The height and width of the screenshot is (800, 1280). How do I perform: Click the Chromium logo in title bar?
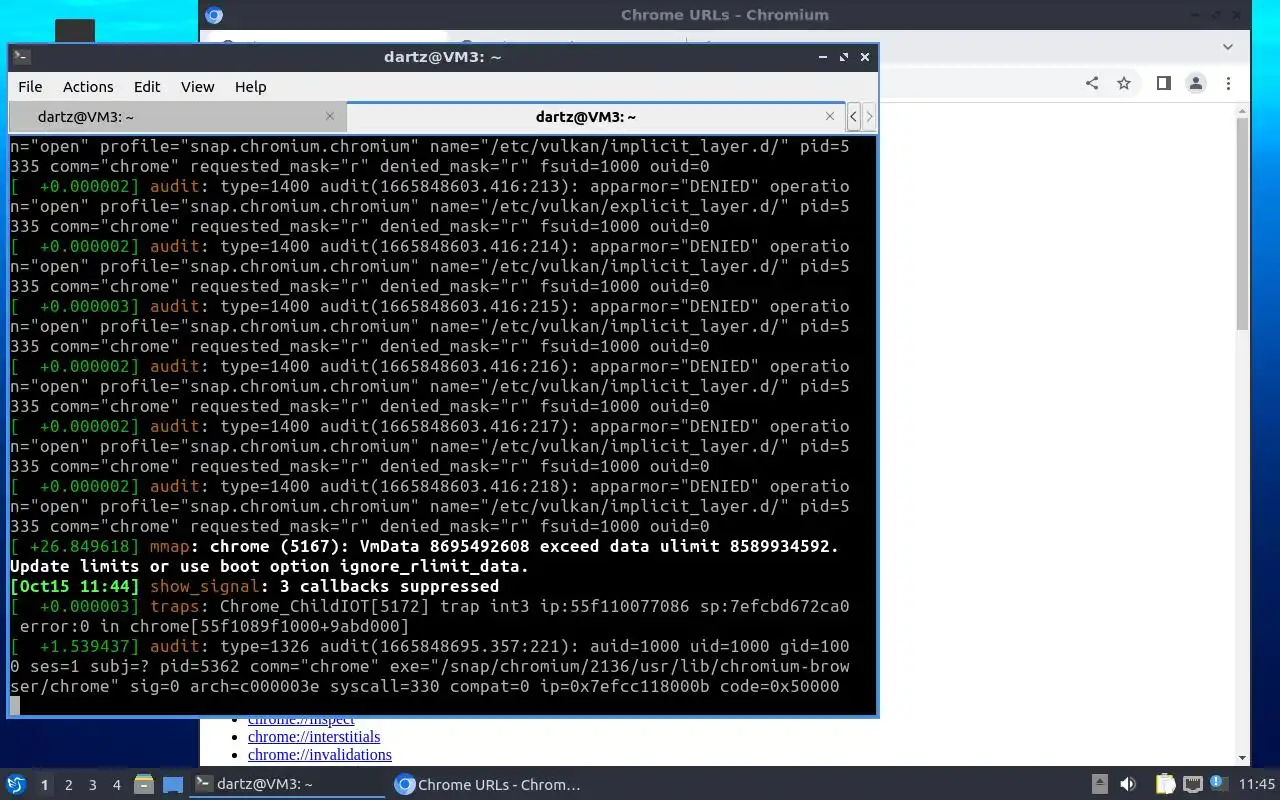click(213, 15)
